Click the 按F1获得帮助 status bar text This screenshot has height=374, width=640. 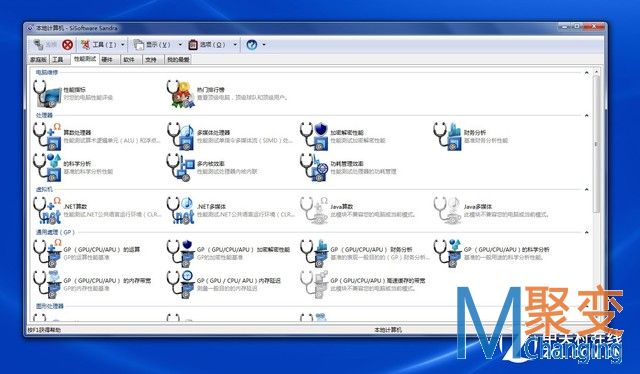[44, 329]
